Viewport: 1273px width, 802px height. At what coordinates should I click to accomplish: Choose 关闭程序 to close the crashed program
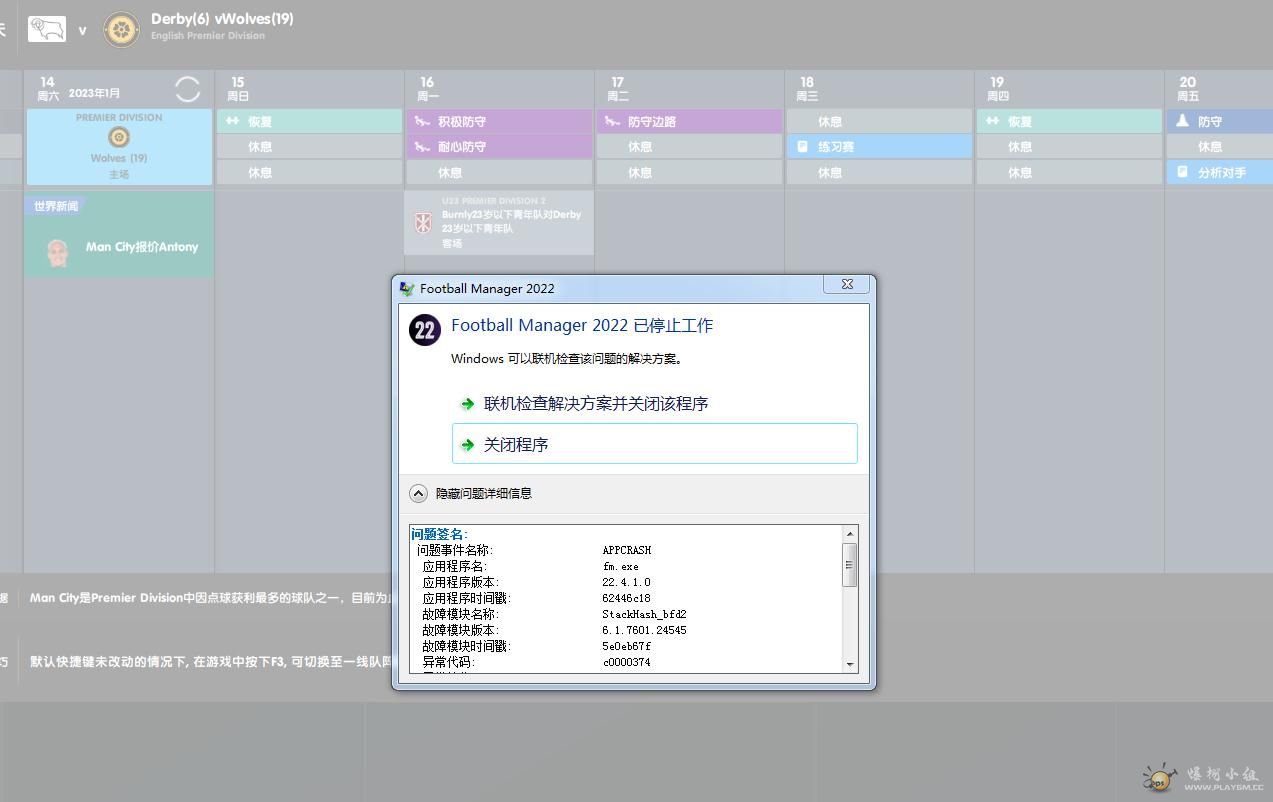[x=655, y=444]
